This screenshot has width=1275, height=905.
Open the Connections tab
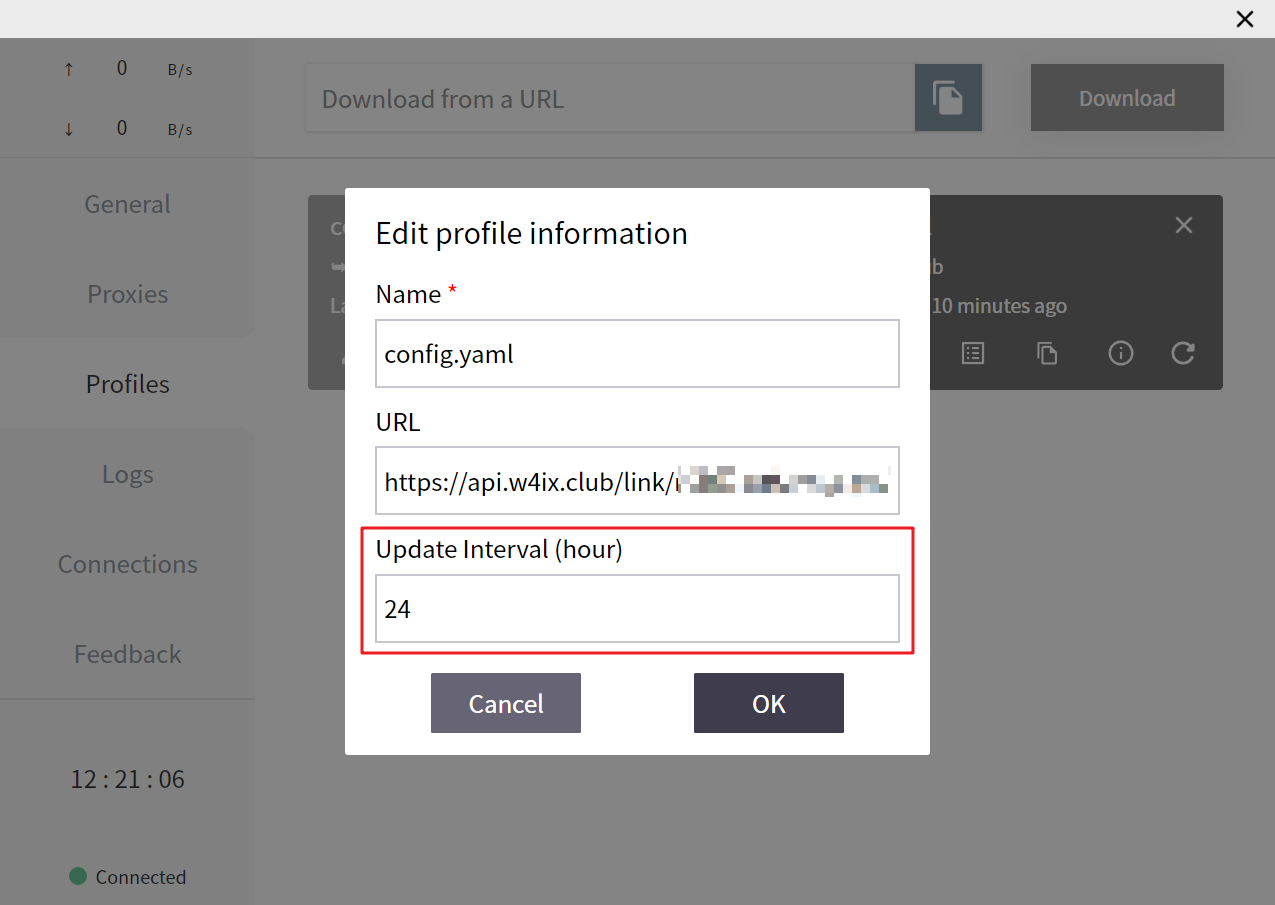[127, 564]
